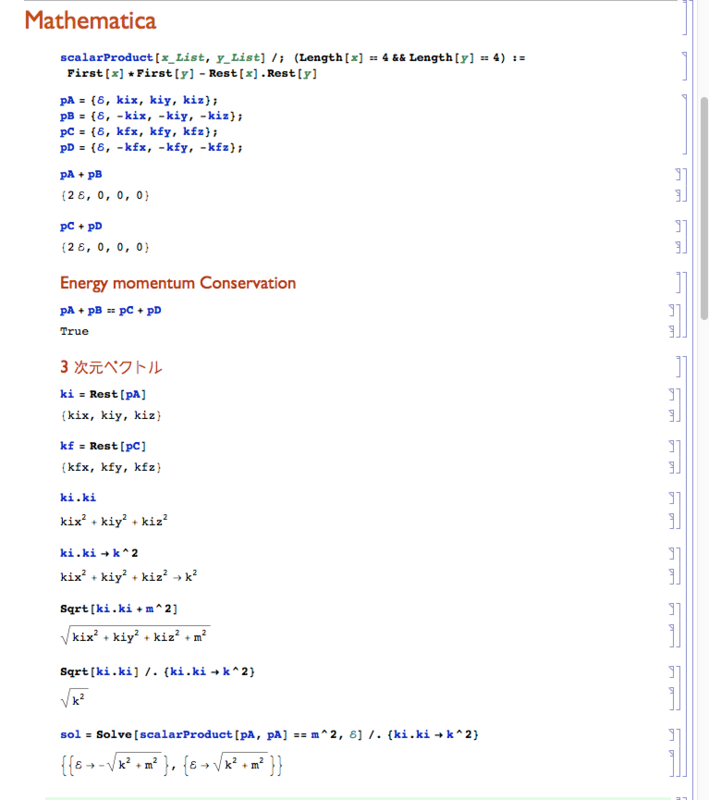Select the cell bracket beside 'ki = Rest[pA]'
Image resolution: width=709 pixels, height=800 pixels.
[x=673, y=394]
